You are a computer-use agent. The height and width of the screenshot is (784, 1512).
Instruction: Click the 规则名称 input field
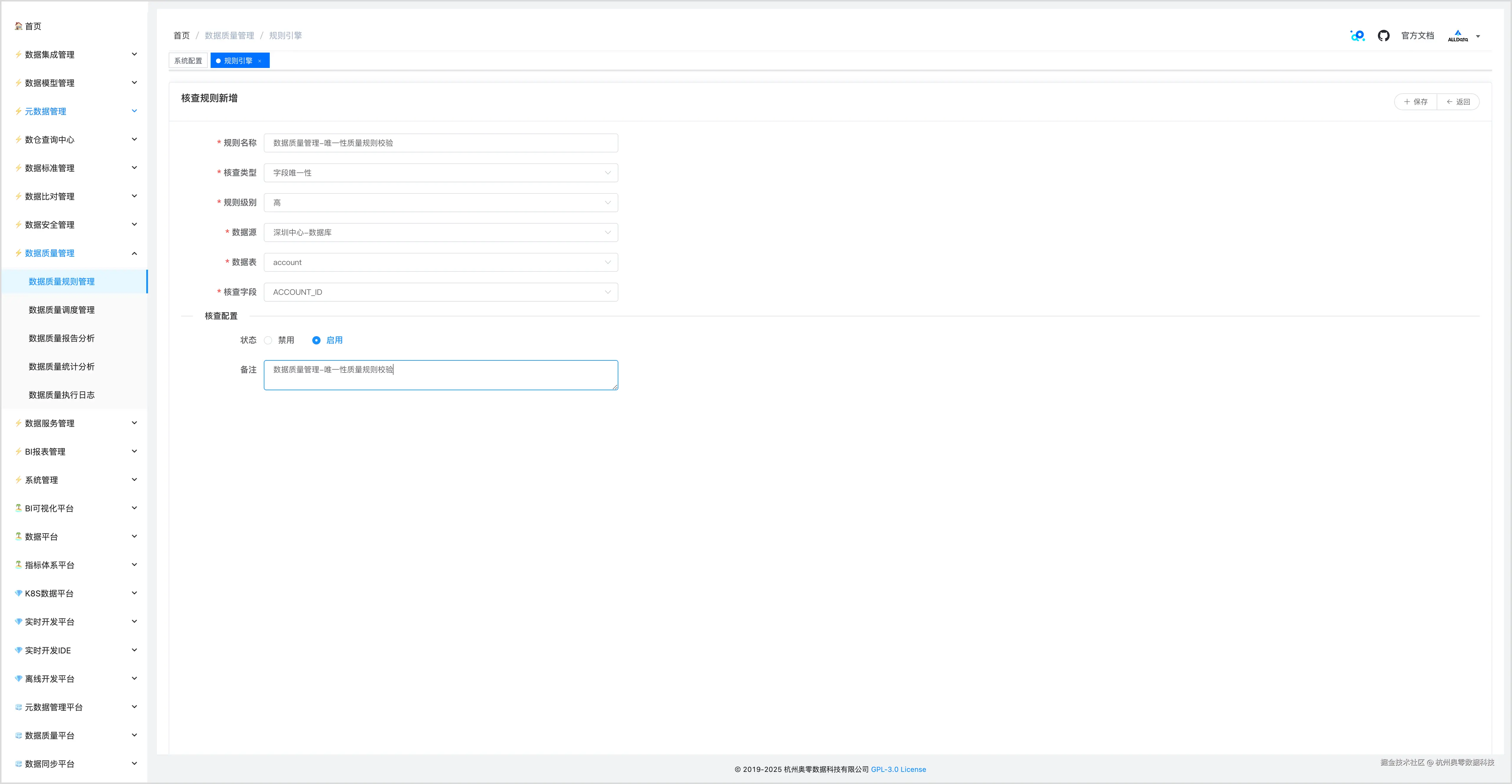[441, 143]
